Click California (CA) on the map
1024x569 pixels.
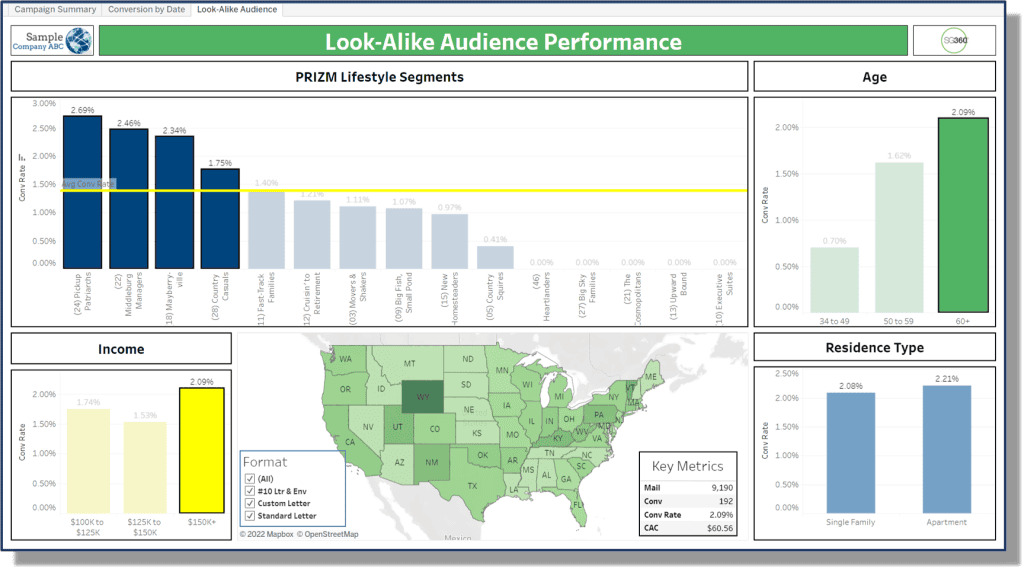(350, 442)
